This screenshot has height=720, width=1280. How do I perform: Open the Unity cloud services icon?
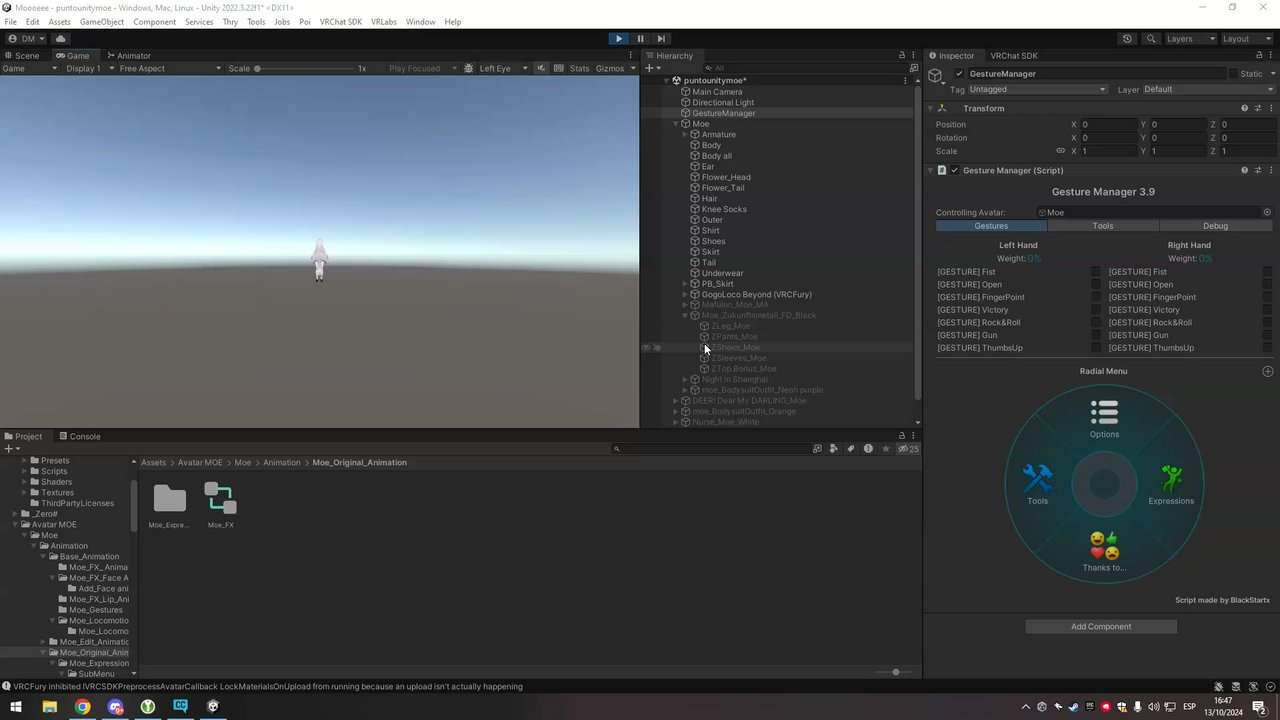click(60, 38)
